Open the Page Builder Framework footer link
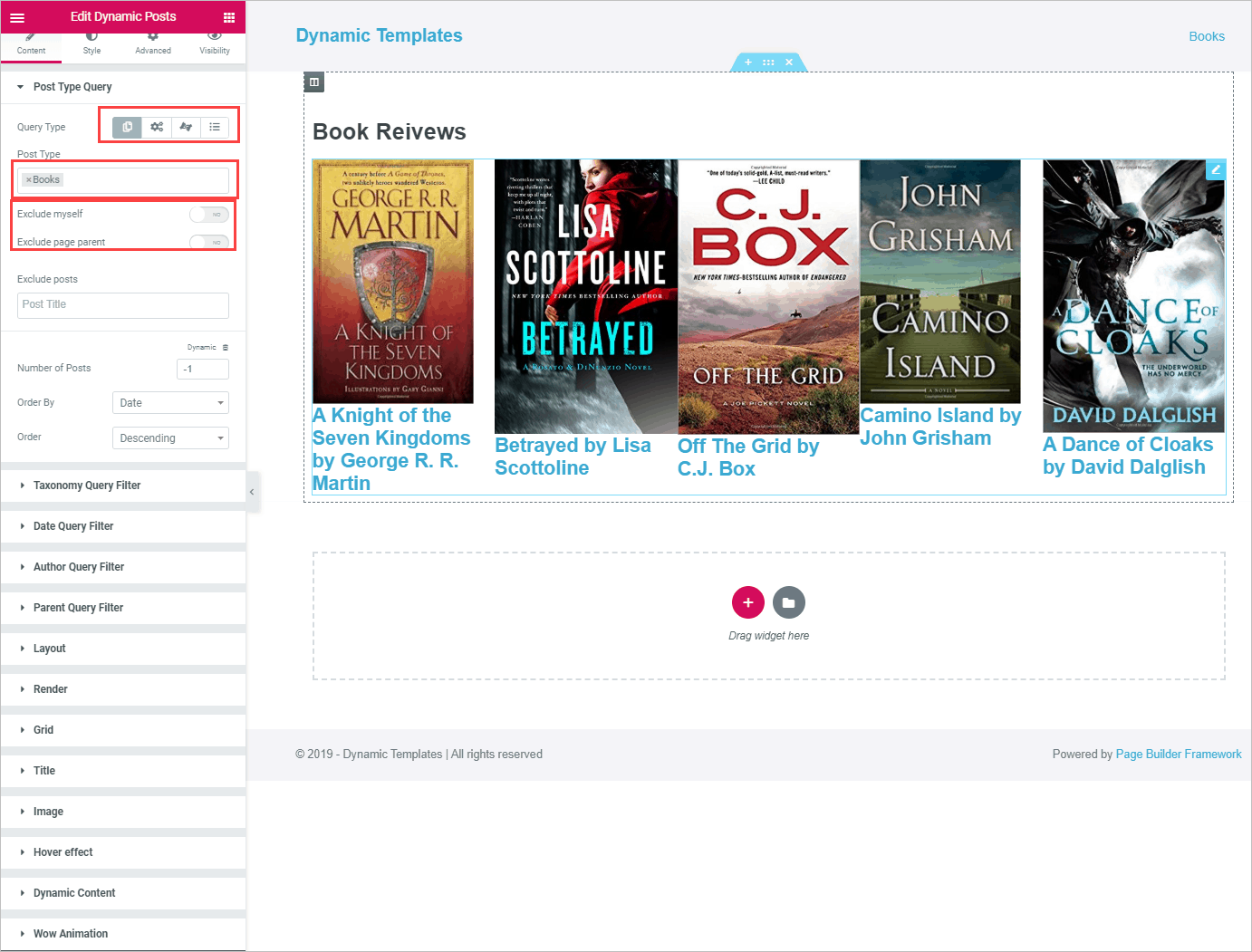This screenshot has width=1252, height=952. [x=1178, y=755]
